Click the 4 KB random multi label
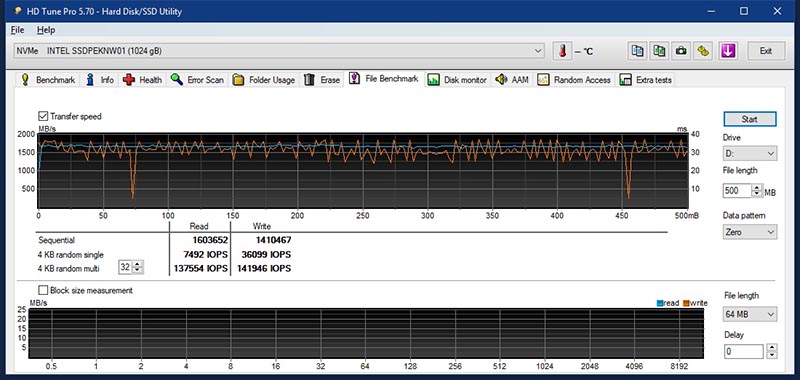Screen dimensions: 800x380 click(x=68, y=268)
